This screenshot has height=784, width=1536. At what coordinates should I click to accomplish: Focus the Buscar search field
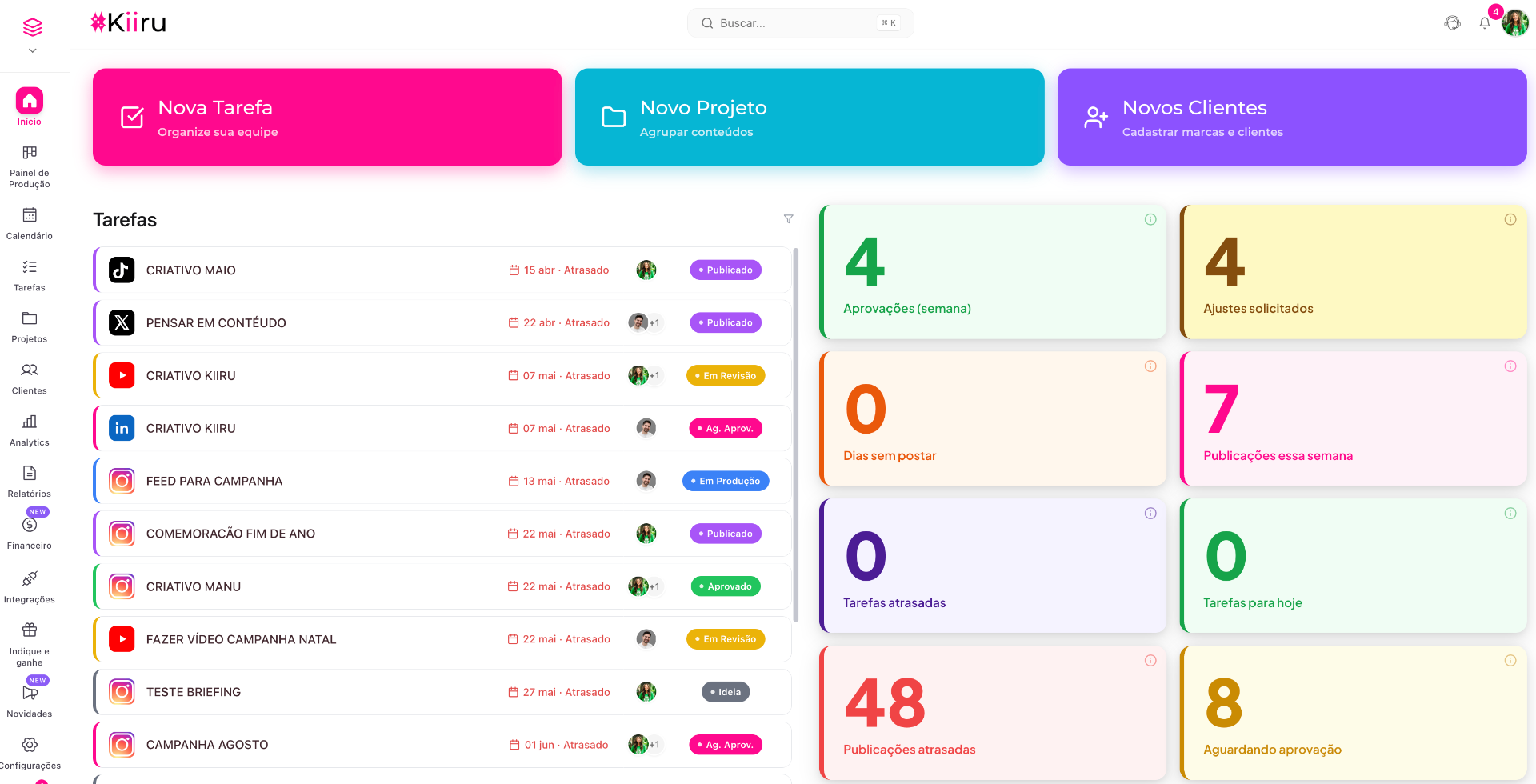[800, 23]
